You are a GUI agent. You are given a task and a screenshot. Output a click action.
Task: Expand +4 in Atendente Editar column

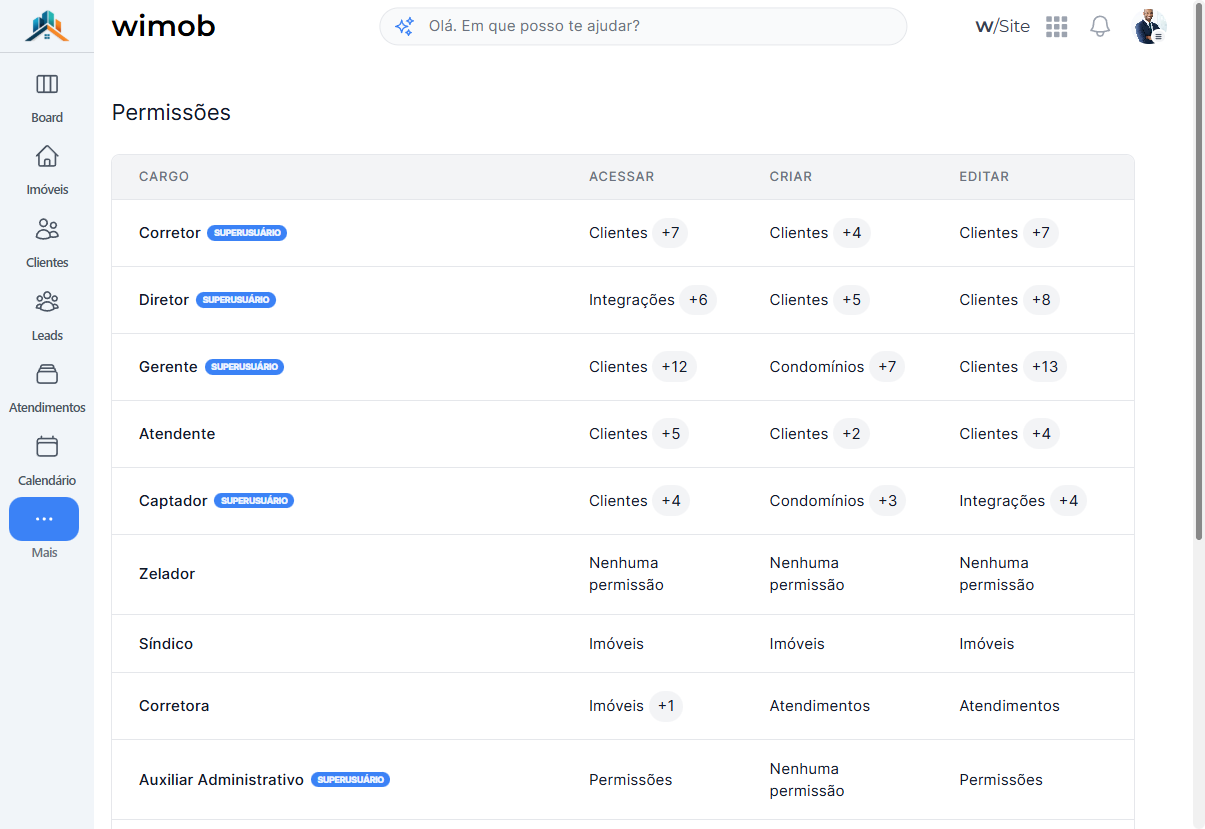click(1041, 434)
